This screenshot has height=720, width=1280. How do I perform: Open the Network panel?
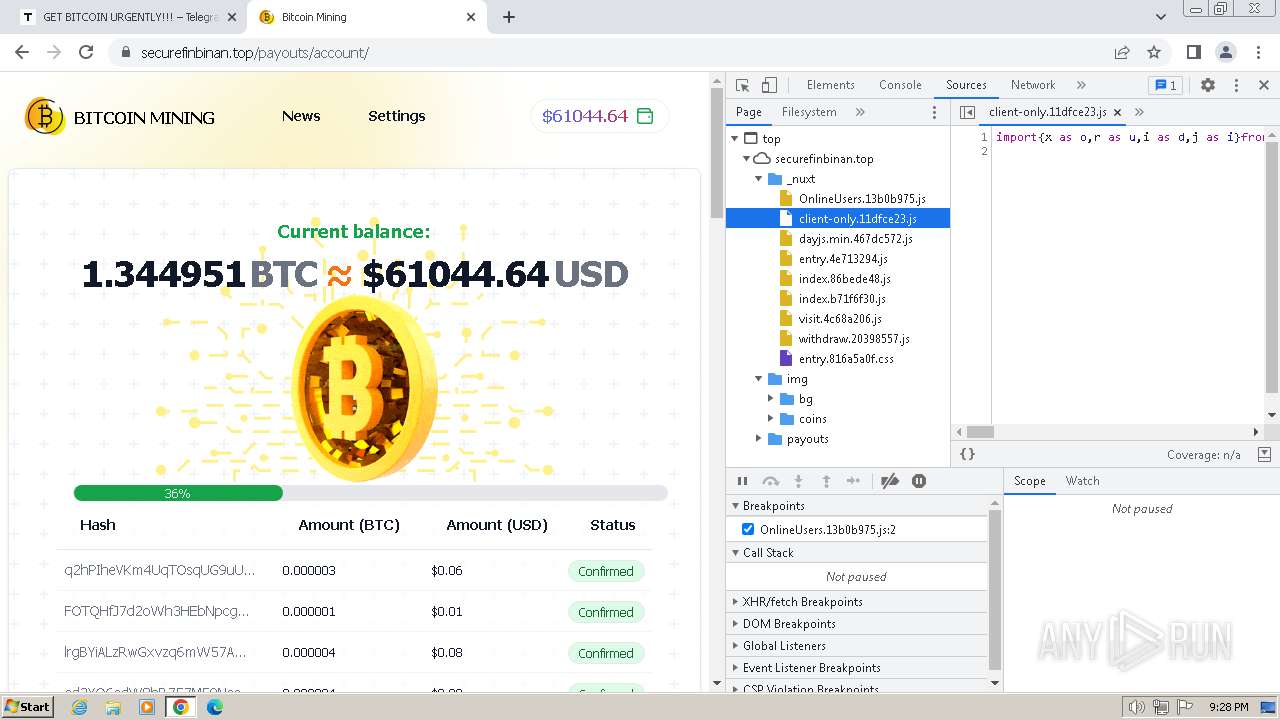click(1033, 85)
